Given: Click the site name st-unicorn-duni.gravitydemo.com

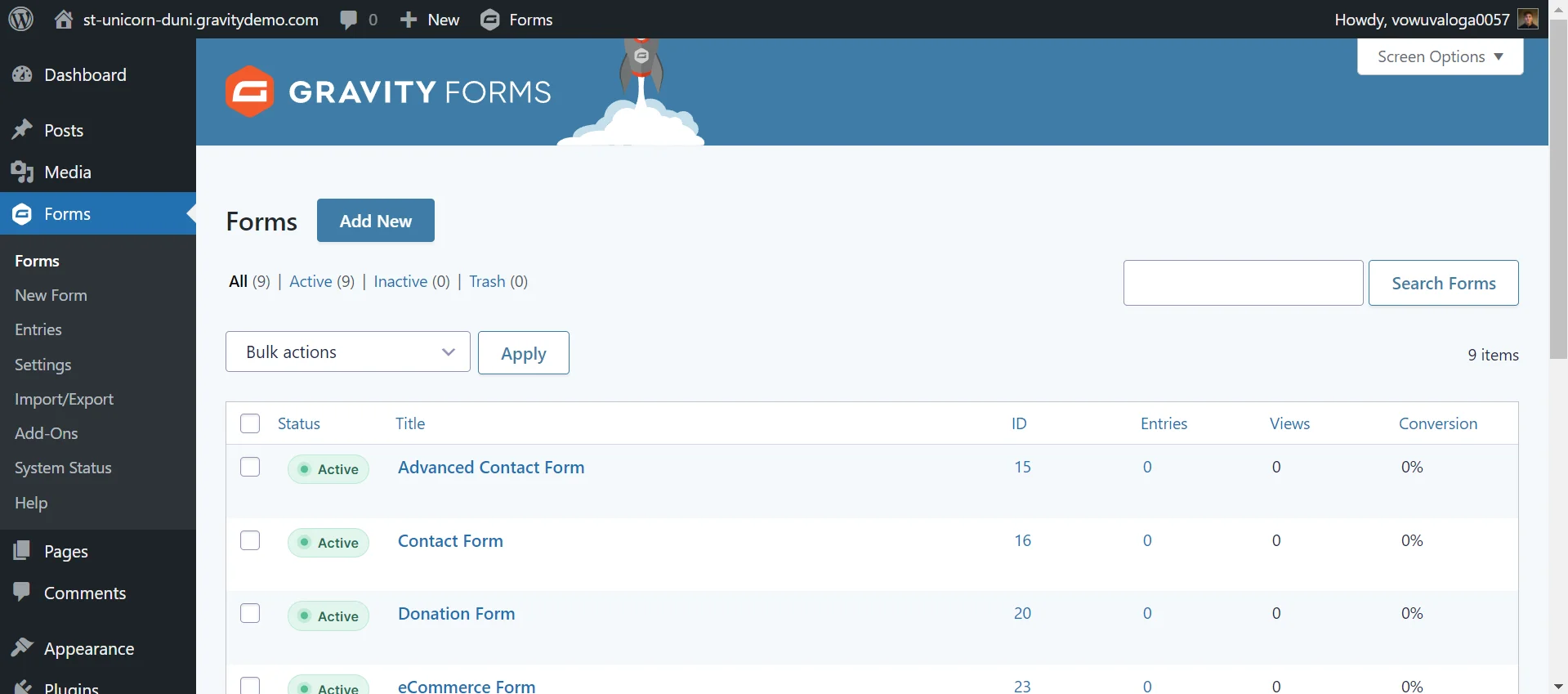Looking at the screenshot, I should click(201, 20).
